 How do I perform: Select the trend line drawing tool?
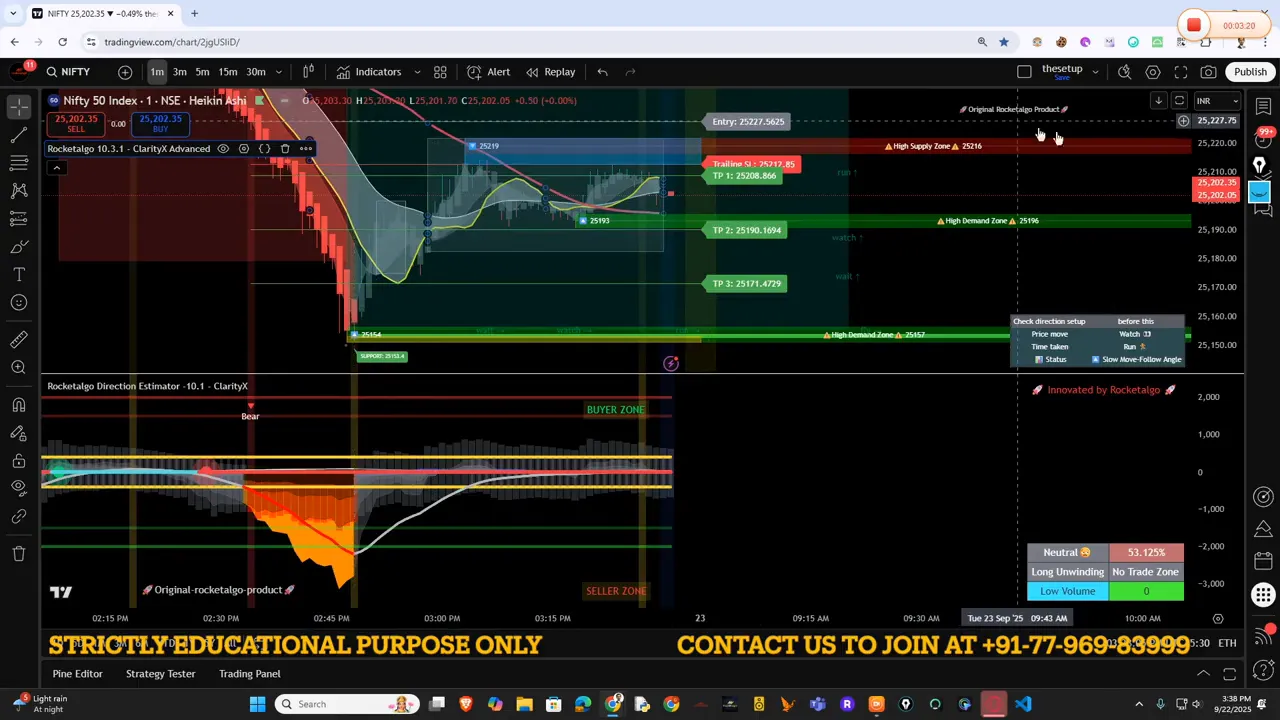(19, 135)
